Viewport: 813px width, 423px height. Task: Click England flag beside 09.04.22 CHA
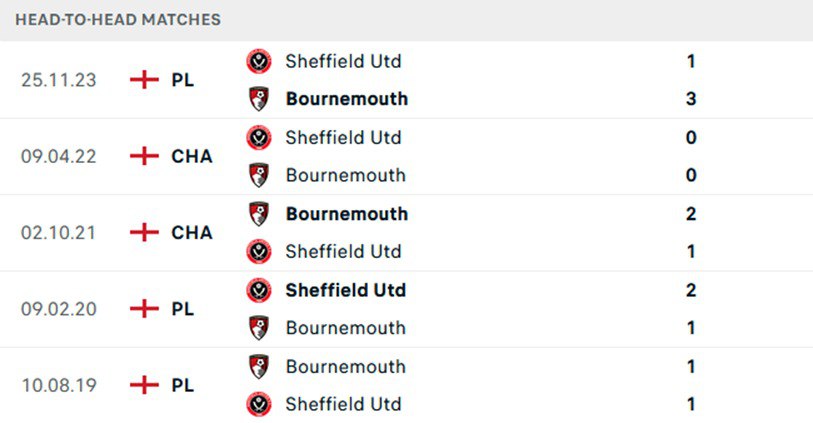click(145, 156)
